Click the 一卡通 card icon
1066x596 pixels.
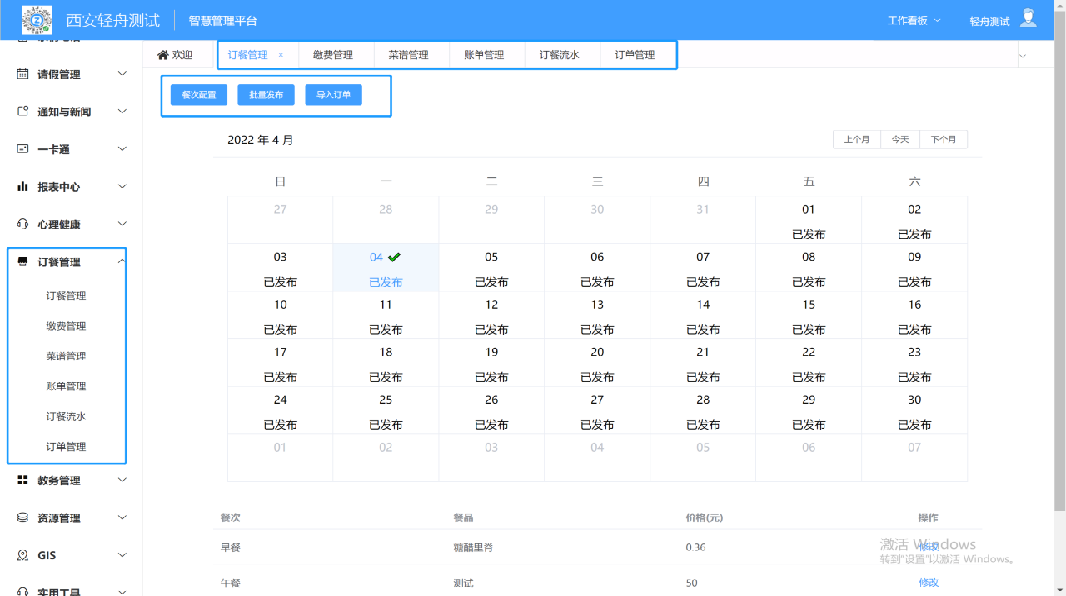click(22, 148)
